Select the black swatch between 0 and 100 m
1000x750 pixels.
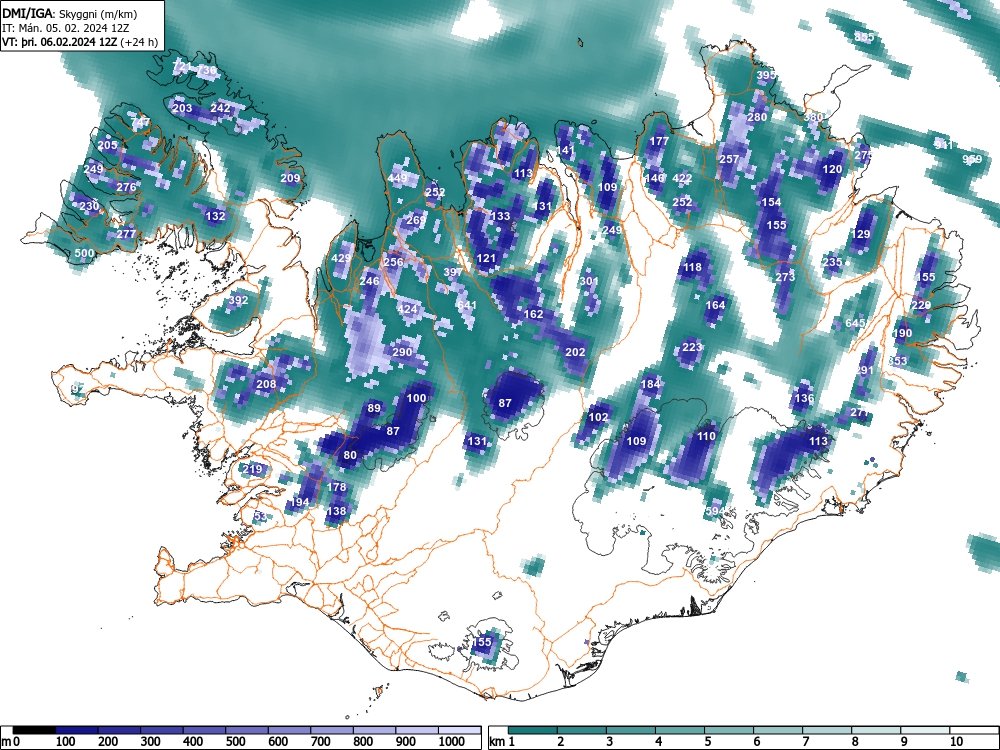tap(34, 730)
